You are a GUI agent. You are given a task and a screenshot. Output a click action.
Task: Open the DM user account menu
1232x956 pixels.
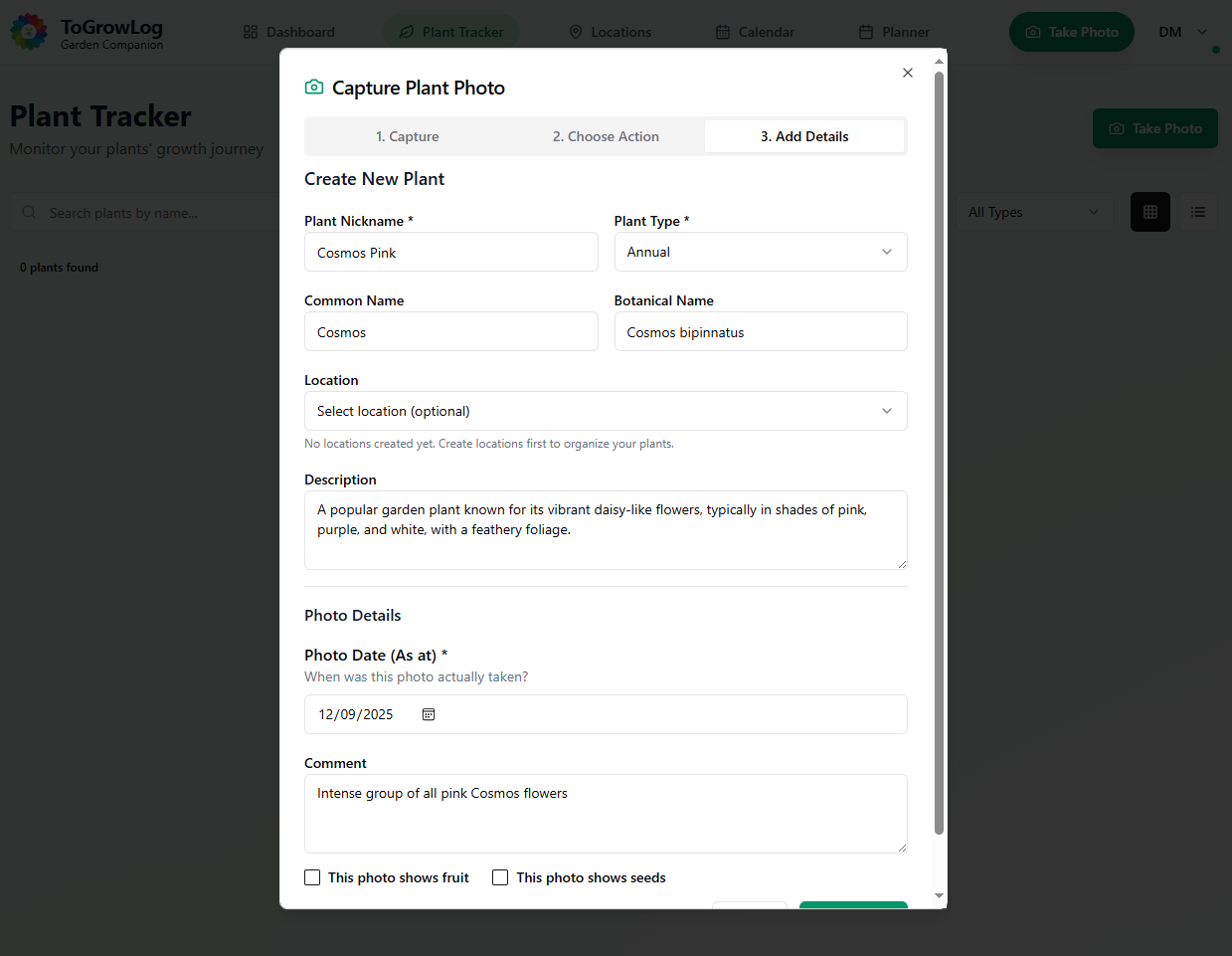pyautogui.click(x=1182, y=32)
